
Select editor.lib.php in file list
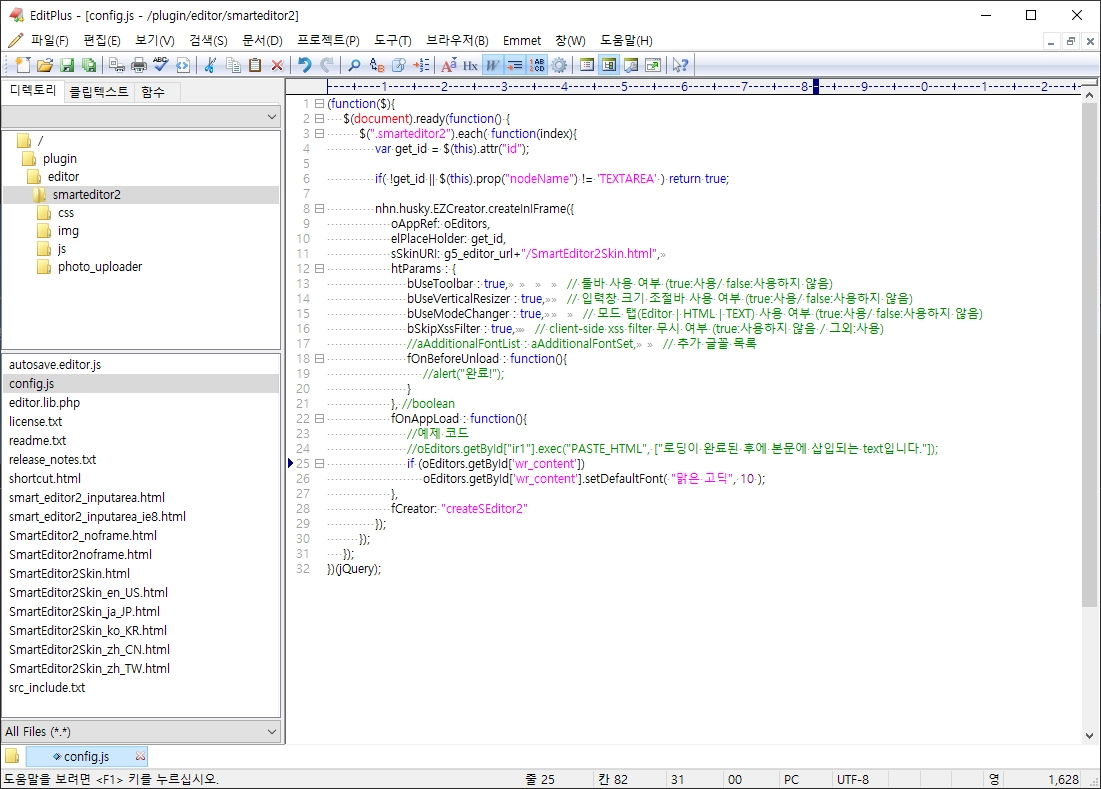click(x=44, y=403)
